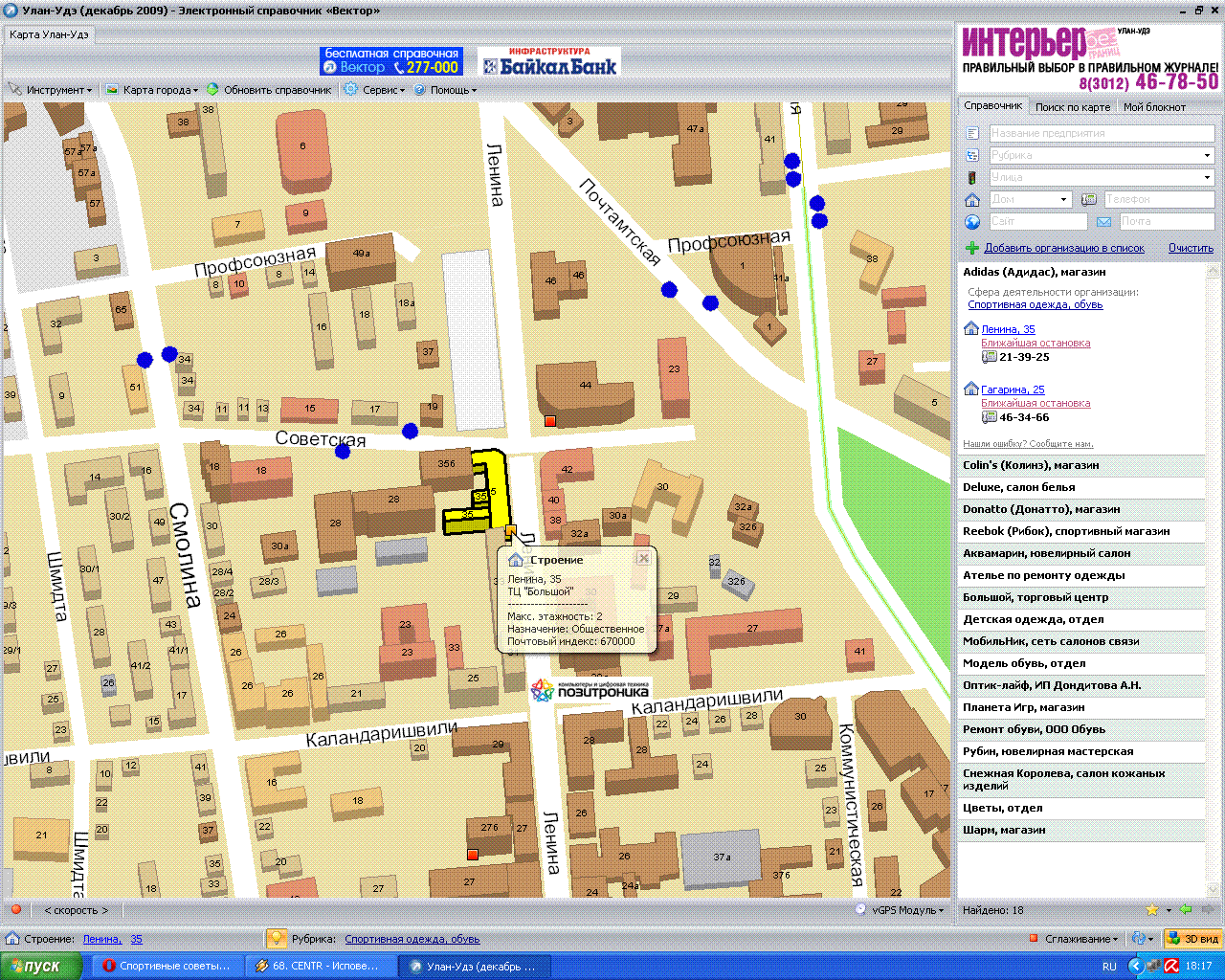Select the Карта Улан-Удэ tab
Image resolution: width=1225 pixels, height=980 pixels.
(49, 34)
